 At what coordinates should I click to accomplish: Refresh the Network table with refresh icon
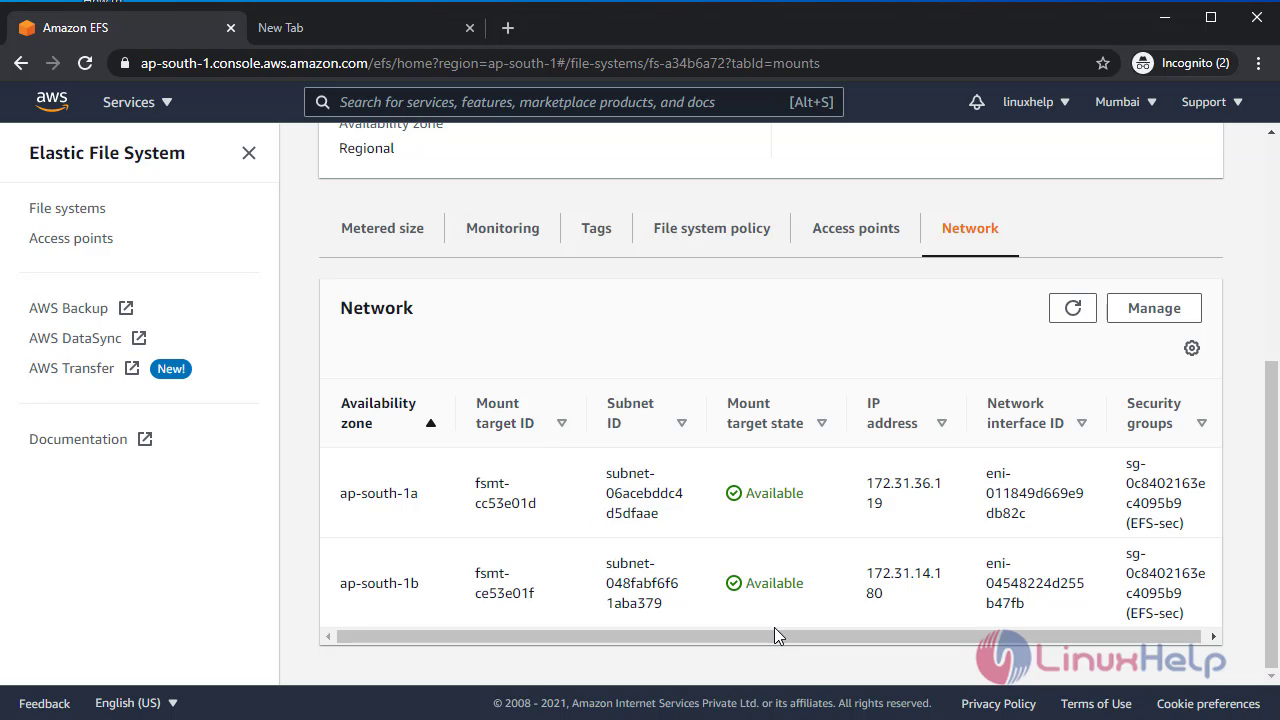[x=1073, y=308]
